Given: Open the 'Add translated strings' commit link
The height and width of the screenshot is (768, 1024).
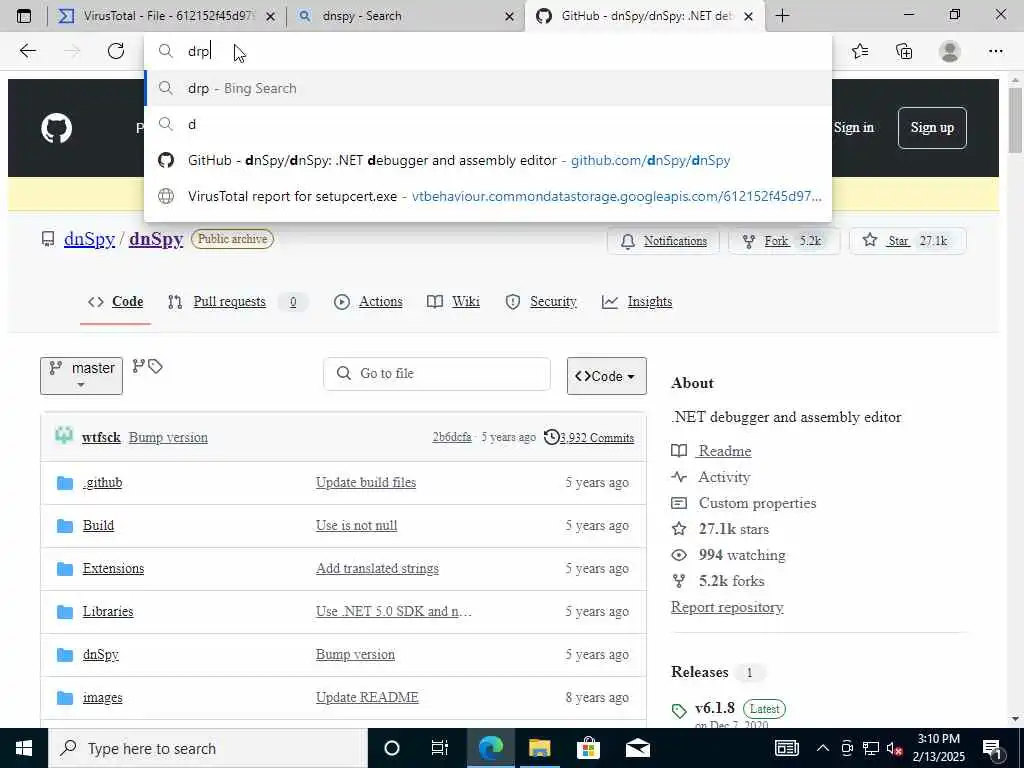Looking at the screenshot, I should (x=377, y=569).
